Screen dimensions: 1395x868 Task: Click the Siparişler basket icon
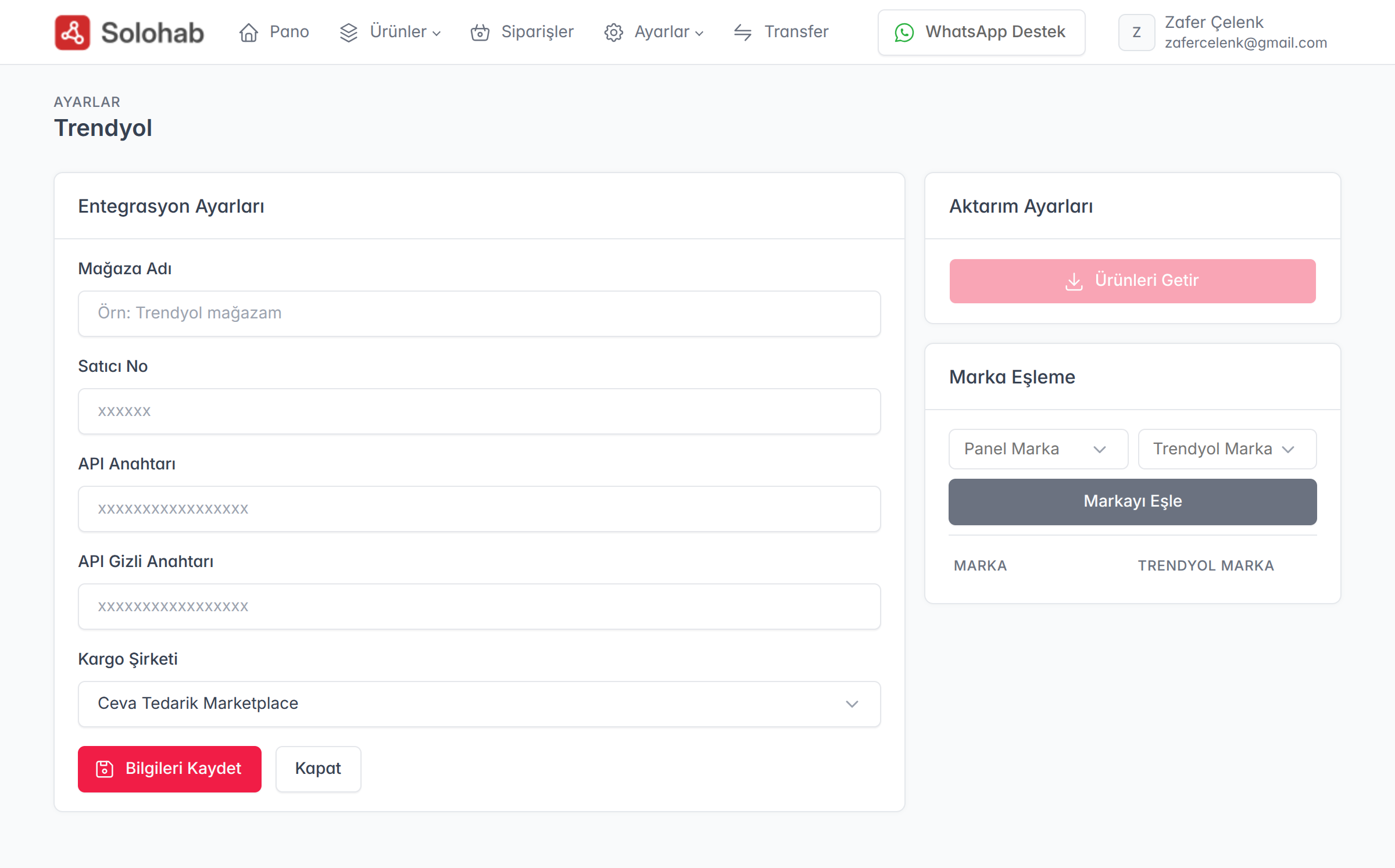point(480,33)
